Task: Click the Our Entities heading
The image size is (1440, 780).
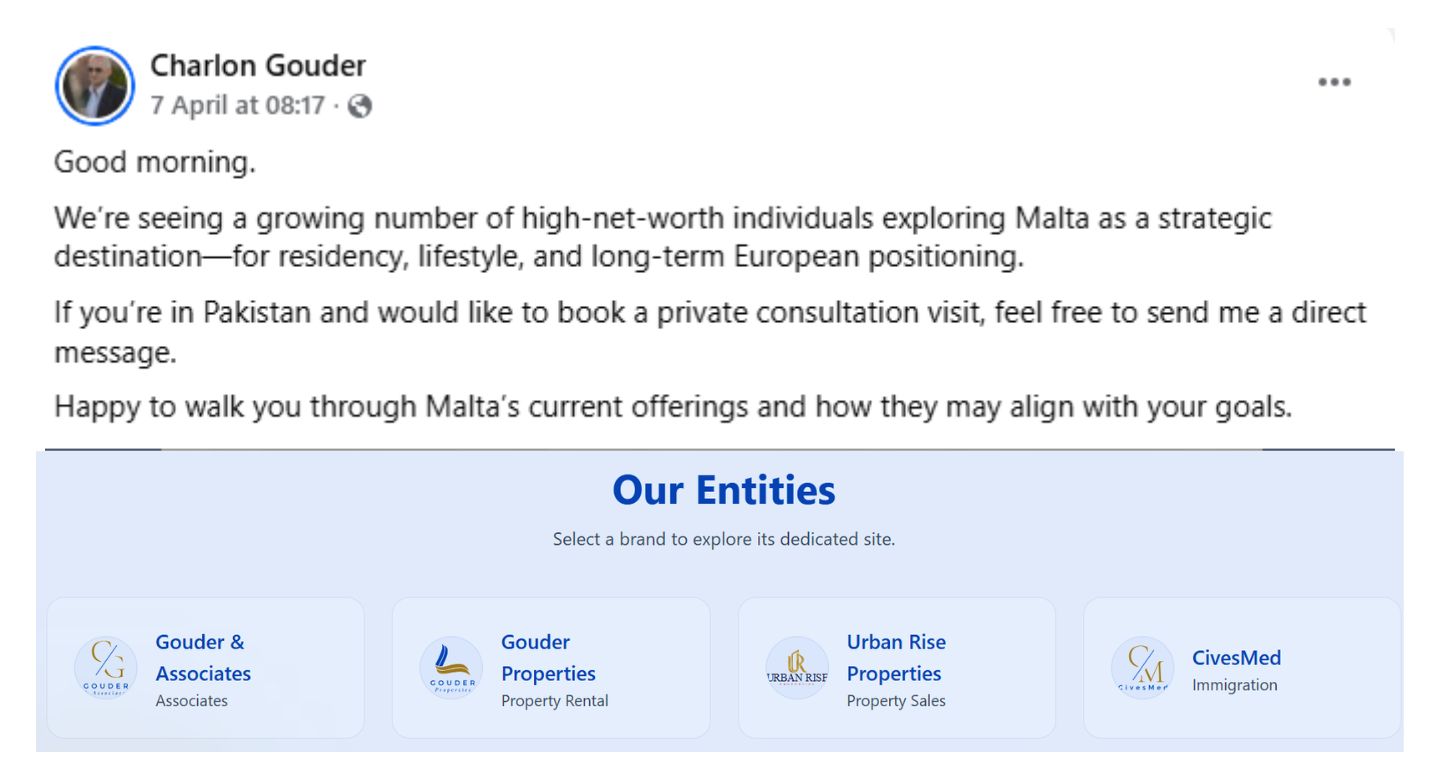Action: [723, 491]
